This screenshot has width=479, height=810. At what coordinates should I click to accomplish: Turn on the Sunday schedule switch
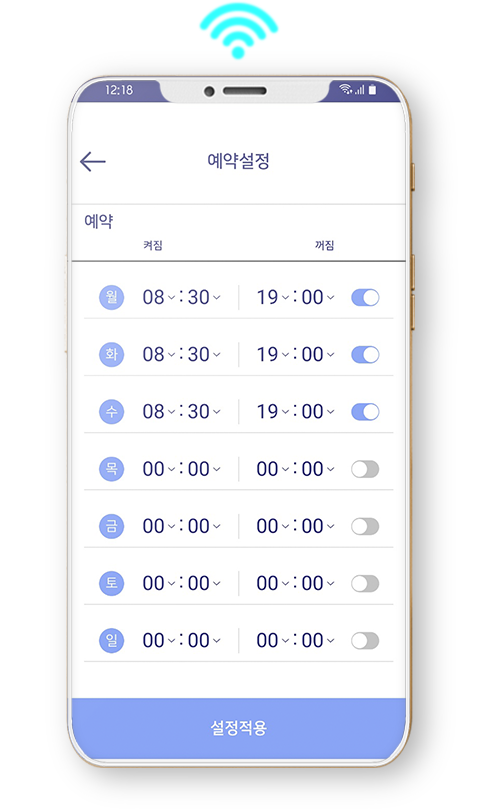click(x=365, y=641)
